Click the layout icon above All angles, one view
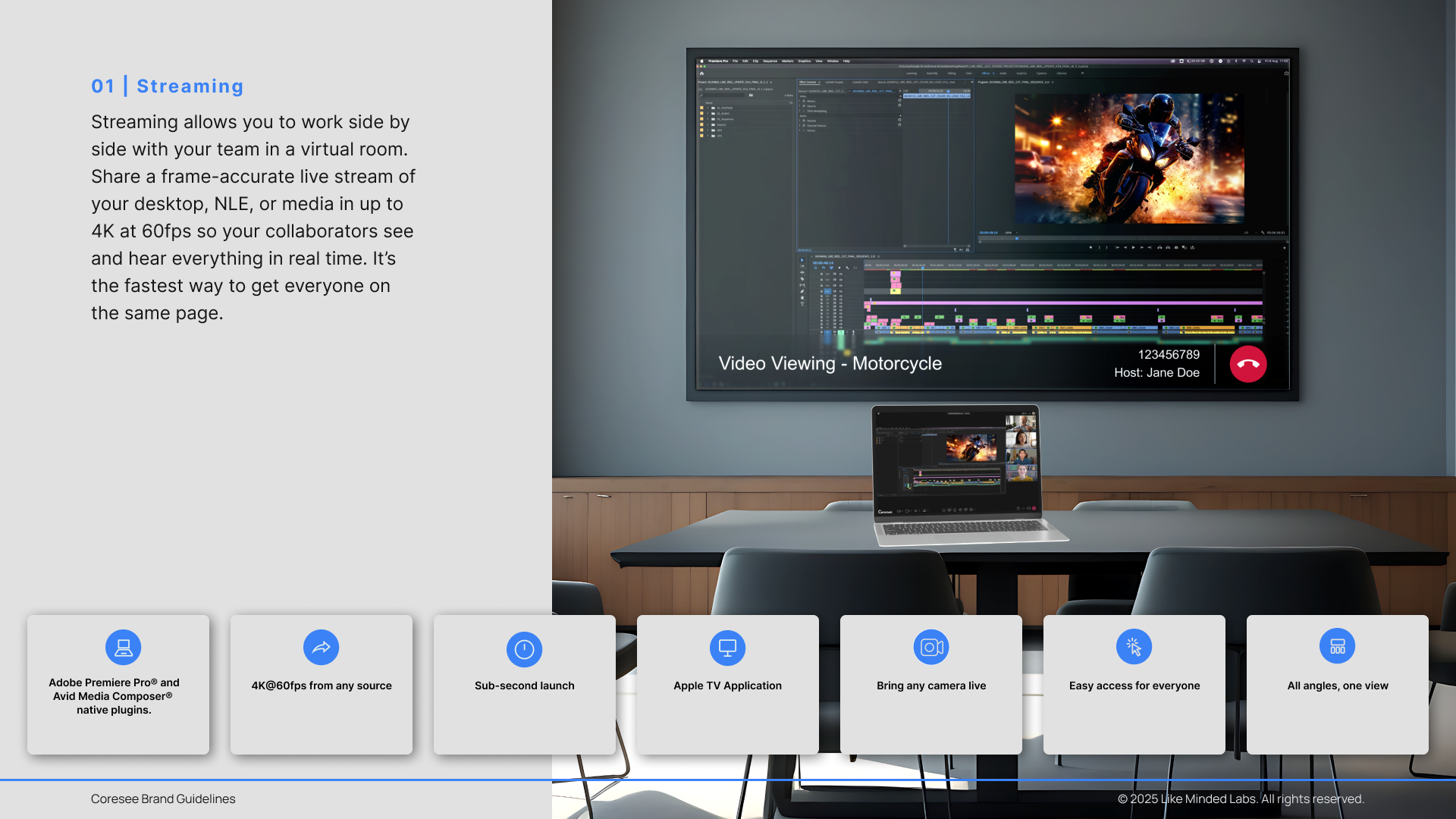 [x=1337, y=646]
